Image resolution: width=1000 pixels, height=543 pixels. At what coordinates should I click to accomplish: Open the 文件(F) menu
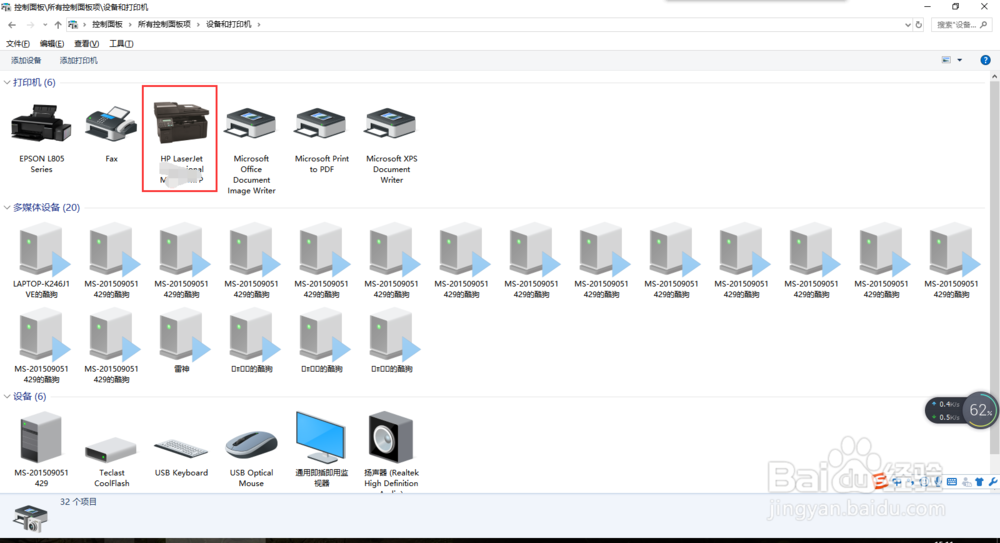pyautogui.click(x=18, y=43)
